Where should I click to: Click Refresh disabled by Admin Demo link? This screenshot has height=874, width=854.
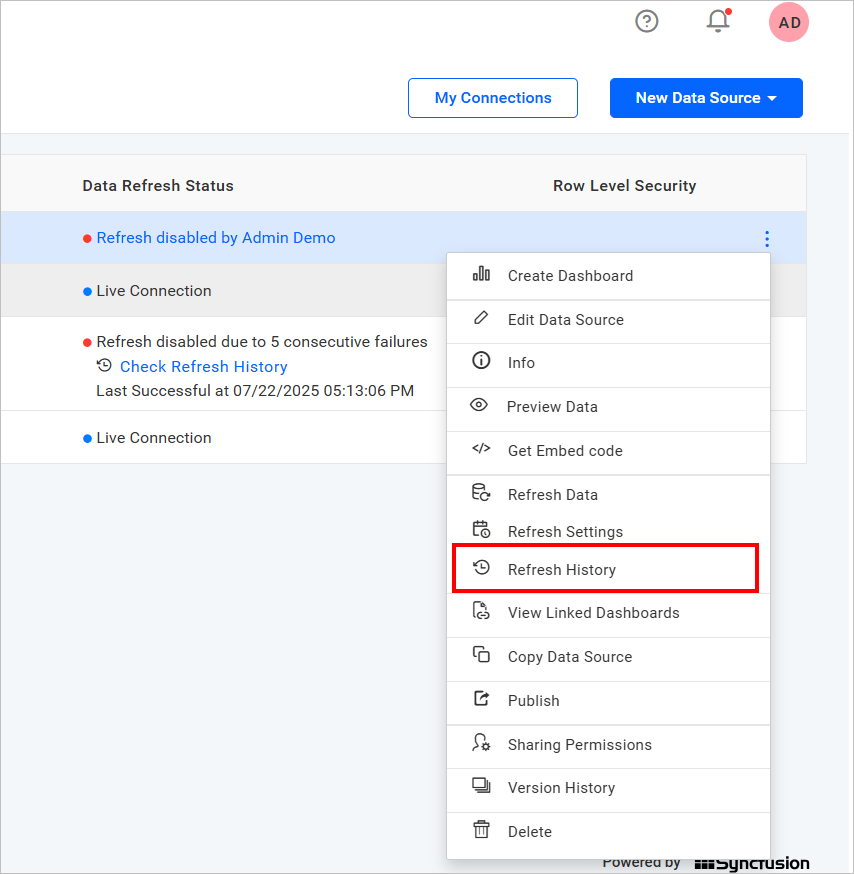pos(216,238)
